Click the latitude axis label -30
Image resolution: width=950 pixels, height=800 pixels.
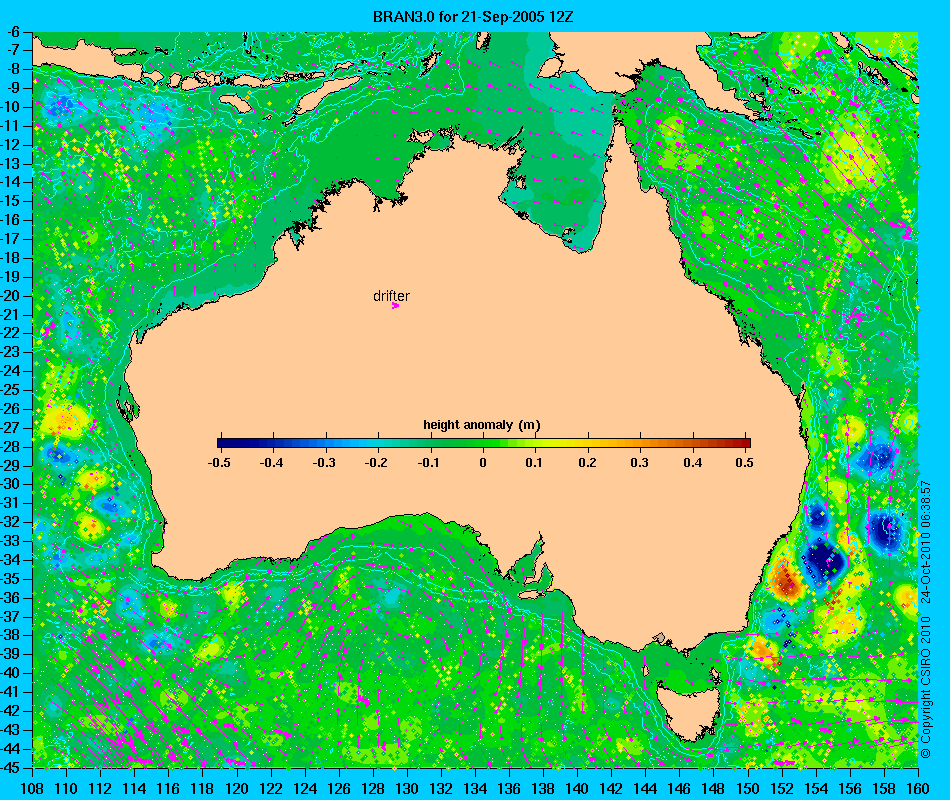11,484
